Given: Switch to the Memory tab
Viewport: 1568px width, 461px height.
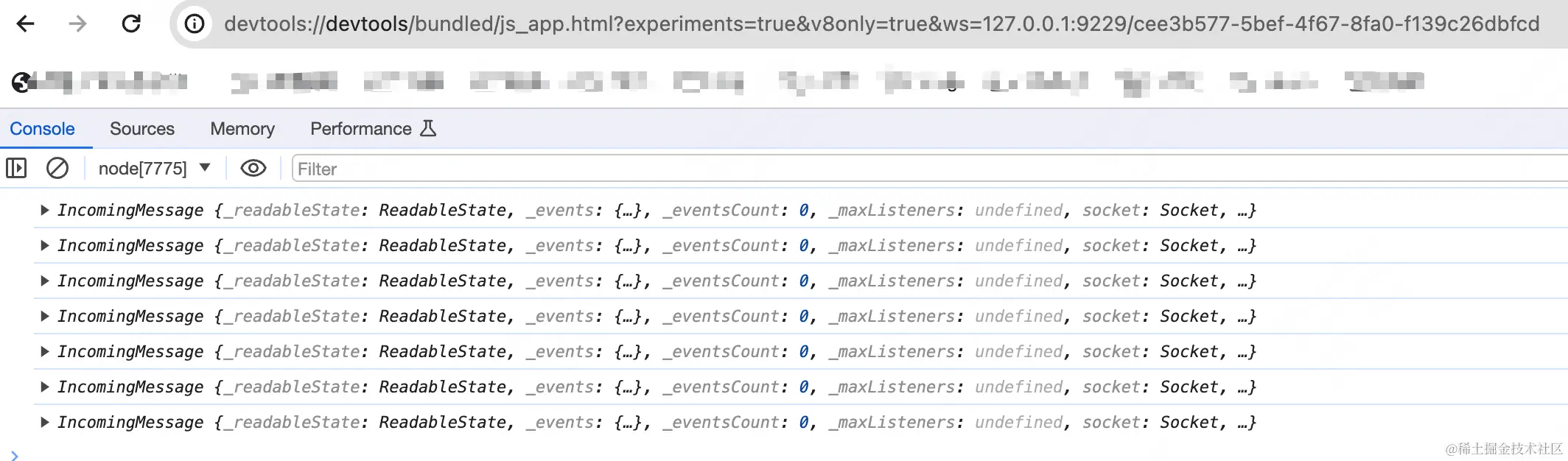Looking at the screenshot, I should [x=242, y=129].
